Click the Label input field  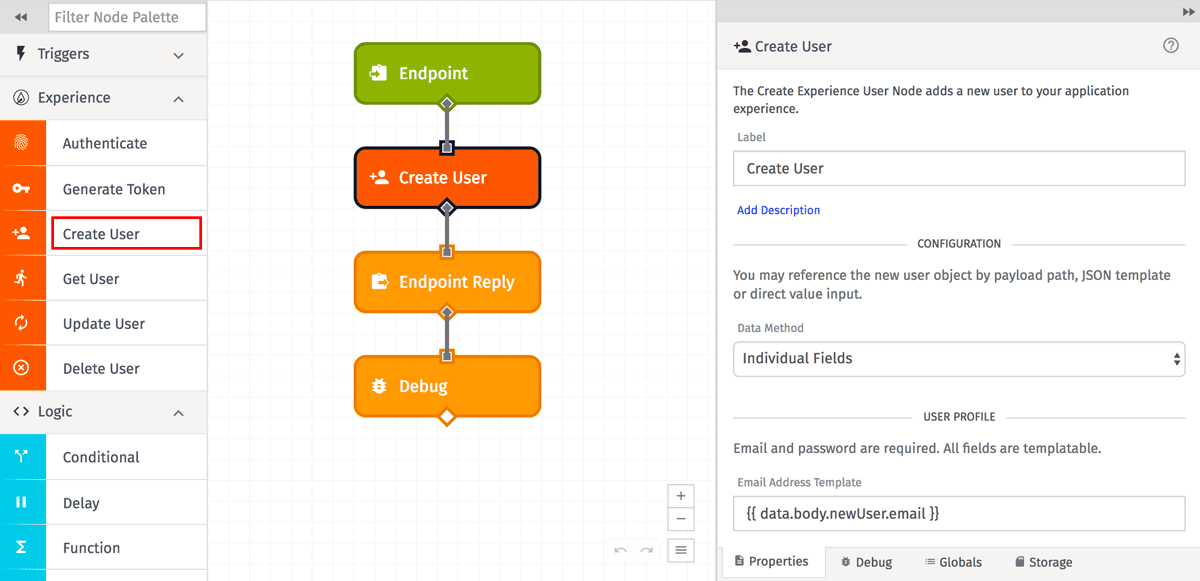click(959, 168)
